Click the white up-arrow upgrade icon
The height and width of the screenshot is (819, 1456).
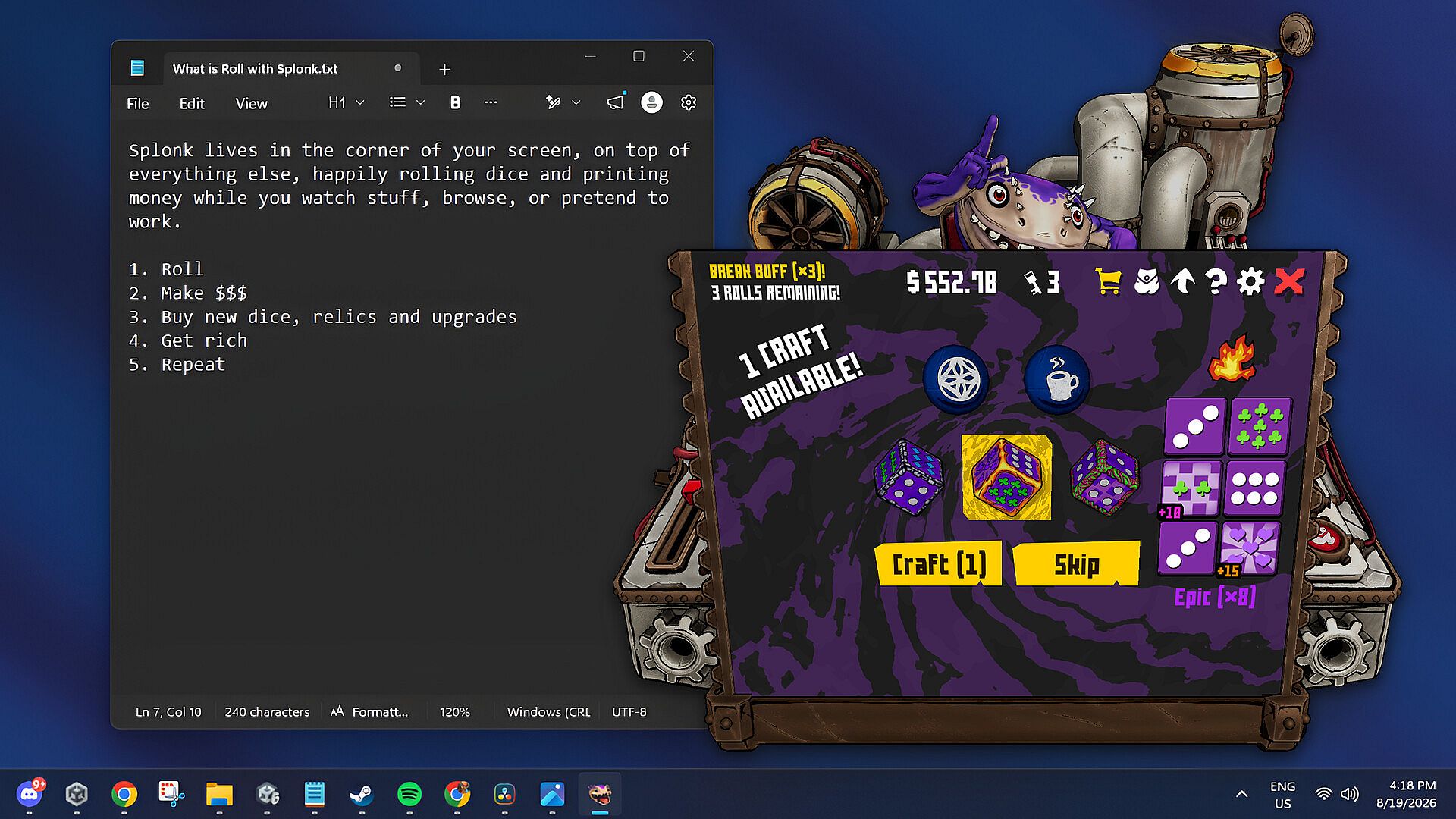[1182, 281]
